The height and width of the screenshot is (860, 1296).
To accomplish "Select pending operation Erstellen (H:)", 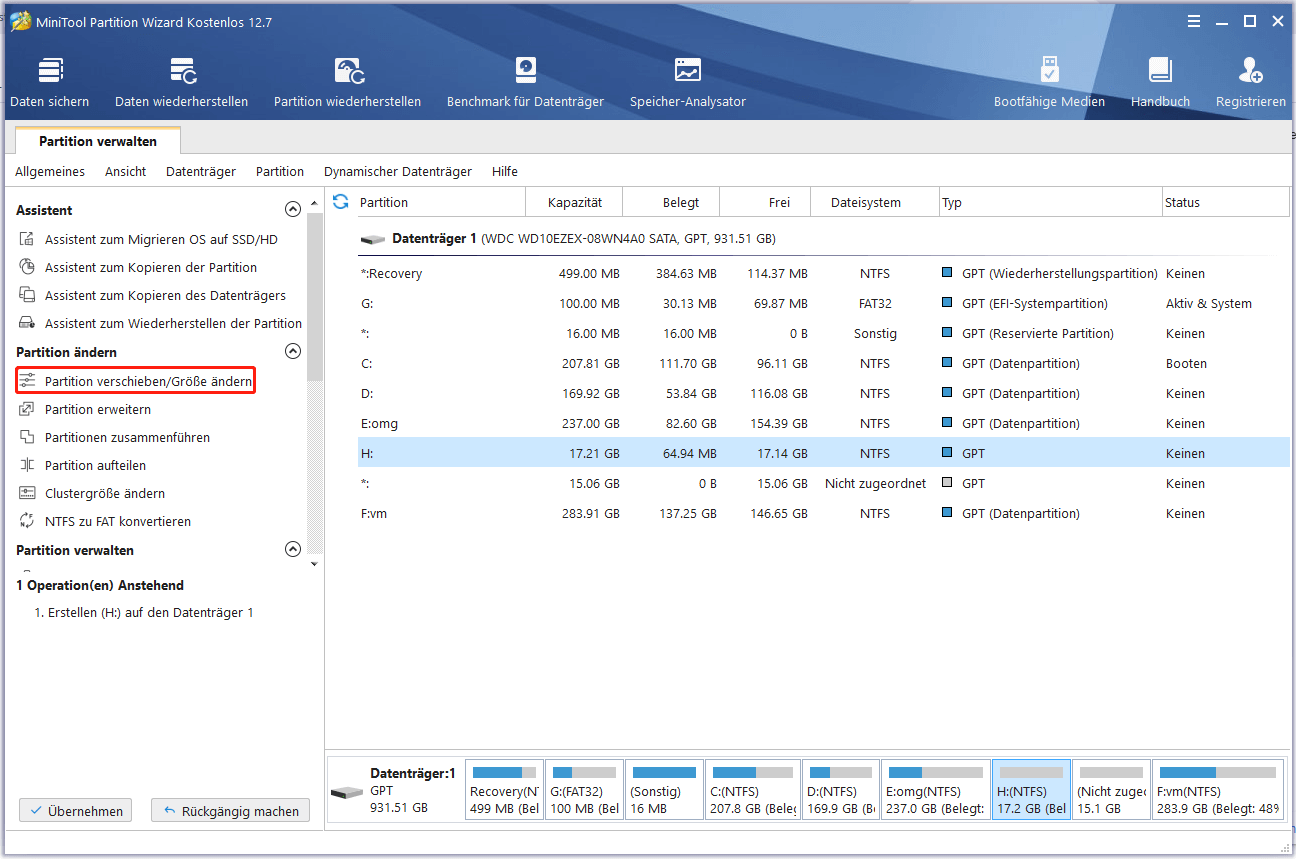I will pos(144,613).
